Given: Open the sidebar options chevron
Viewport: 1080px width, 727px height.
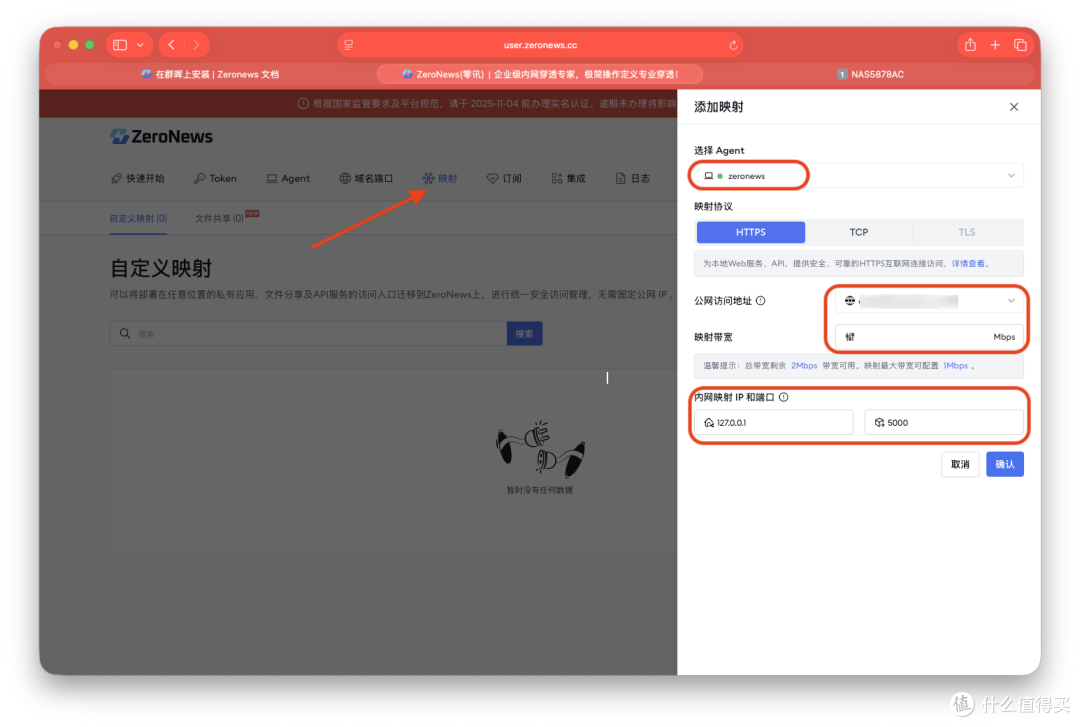Looking at the screenshot, I should point(141,45).
